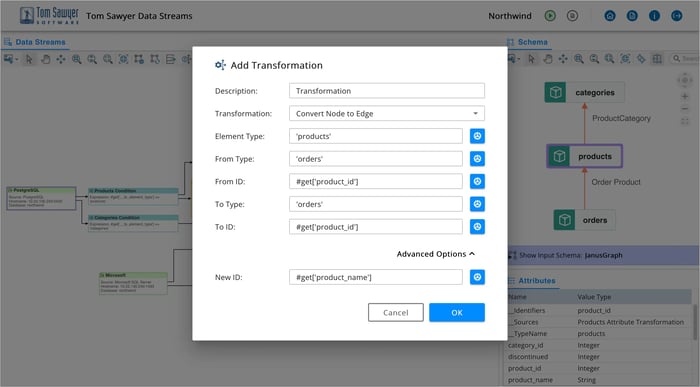Image resolution: width=700 pixels, height=387 pixels.
Task: Click third zoom magnifier in Data Streams toolbar
Action: pyautogui.click(x=108, y=59)
